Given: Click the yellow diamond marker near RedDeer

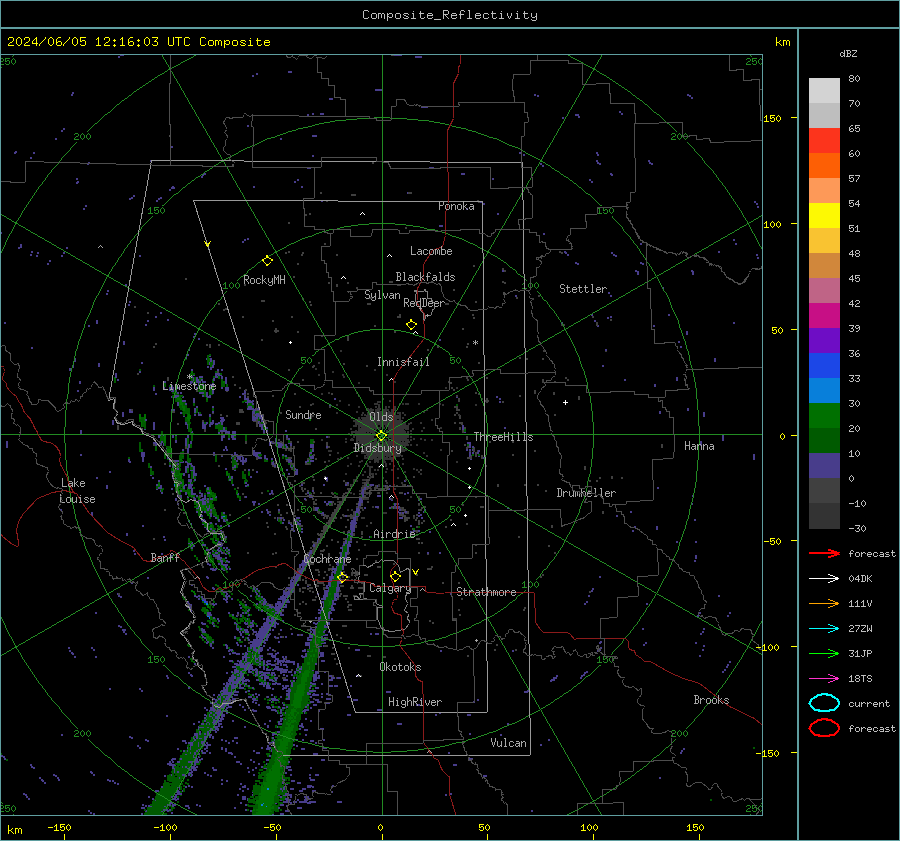Looking at the screenshot, I should pos(411,325).
